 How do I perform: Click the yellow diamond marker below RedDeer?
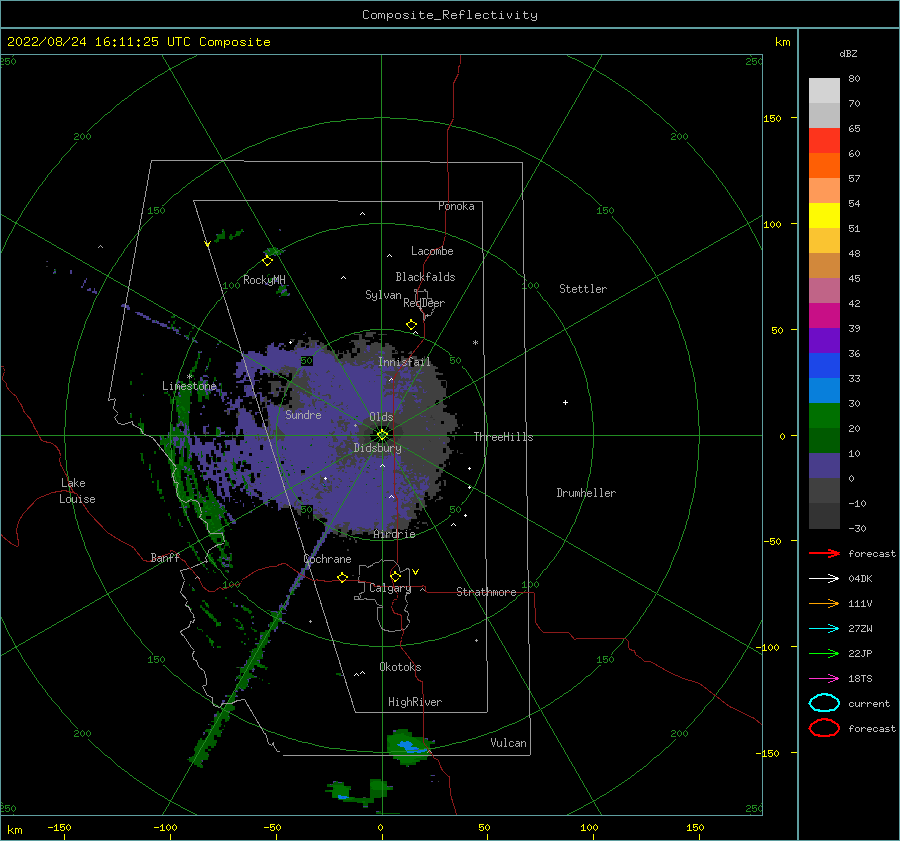411,325
